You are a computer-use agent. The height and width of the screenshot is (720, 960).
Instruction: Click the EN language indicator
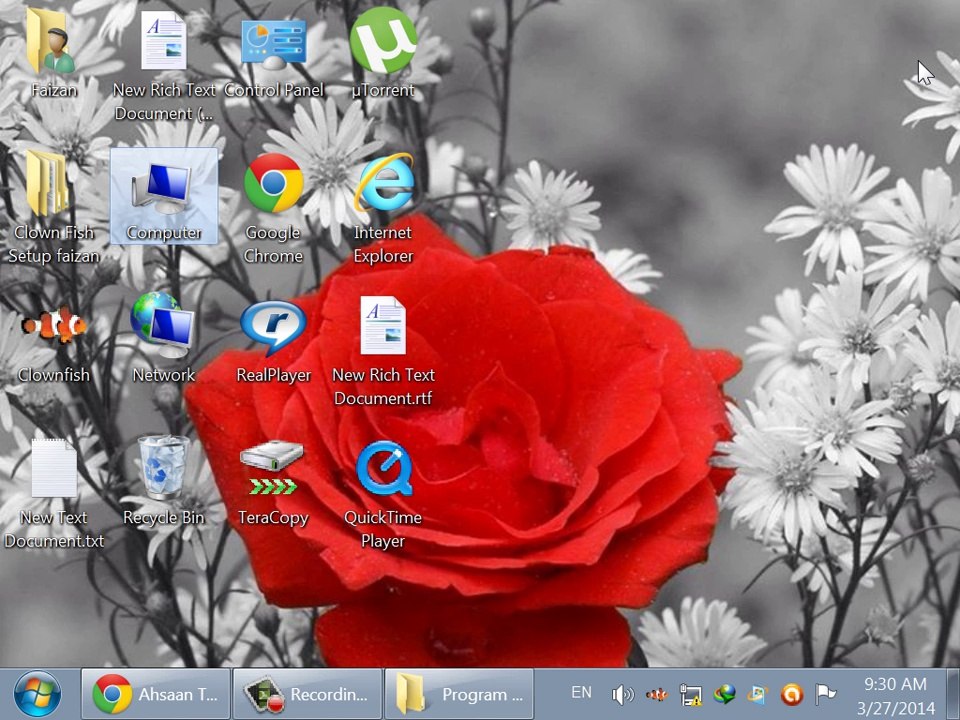[x=581, y=692]
